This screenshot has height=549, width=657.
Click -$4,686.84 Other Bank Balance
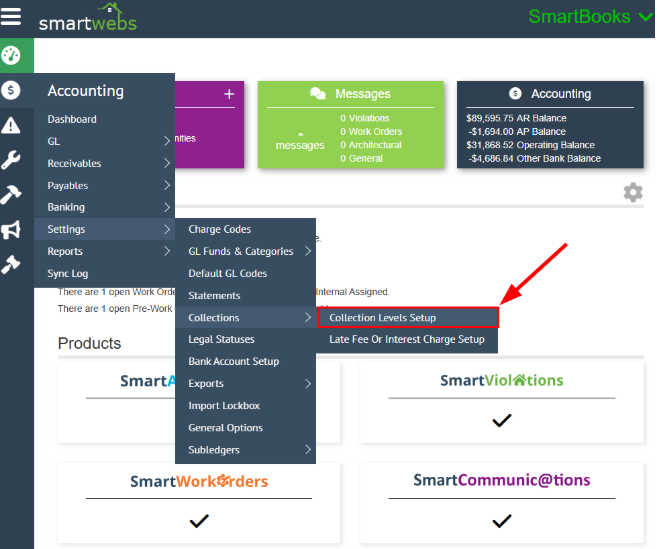[x=535, y=158]
